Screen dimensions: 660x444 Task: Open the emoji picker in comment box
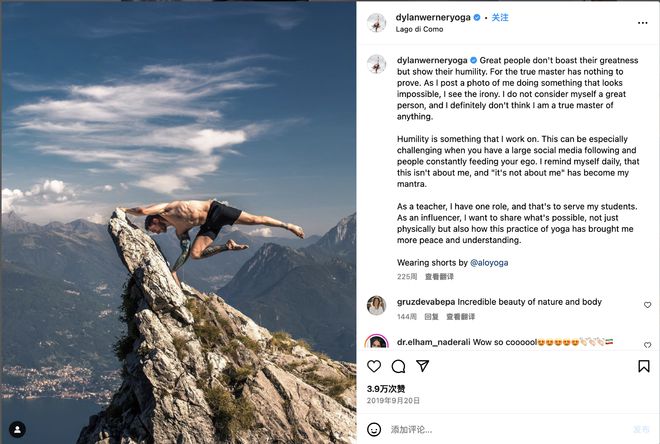click(x=374, y=429)
